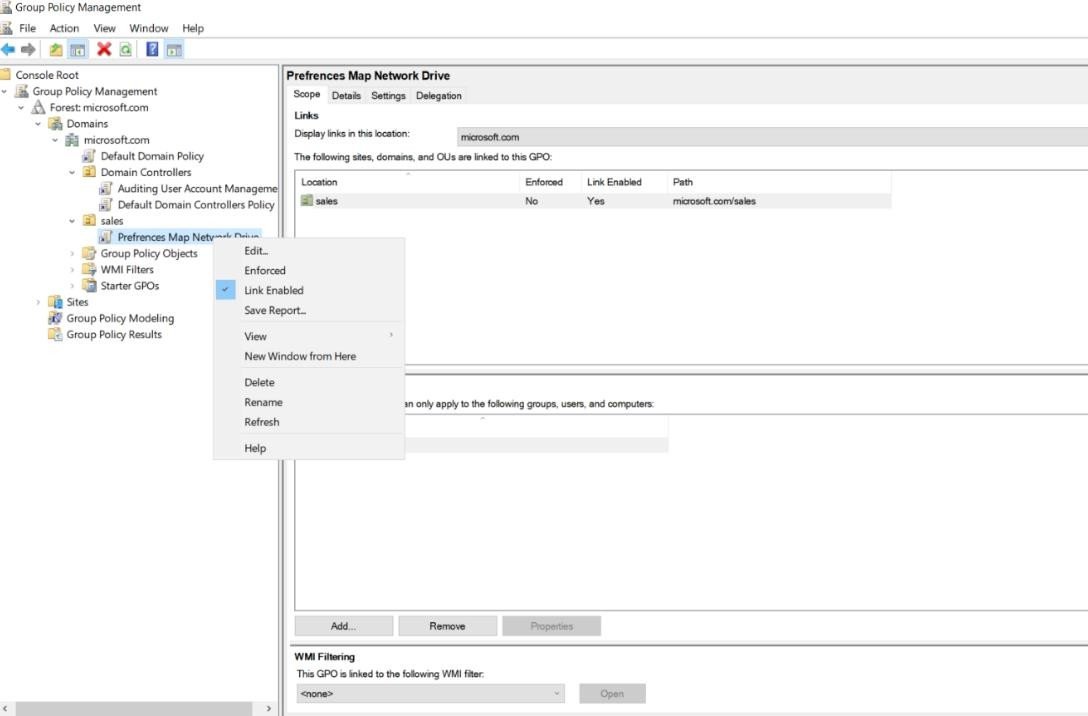Click the left pane horizontal scrollbar
1088x716 pixels.
pos(133,708)
